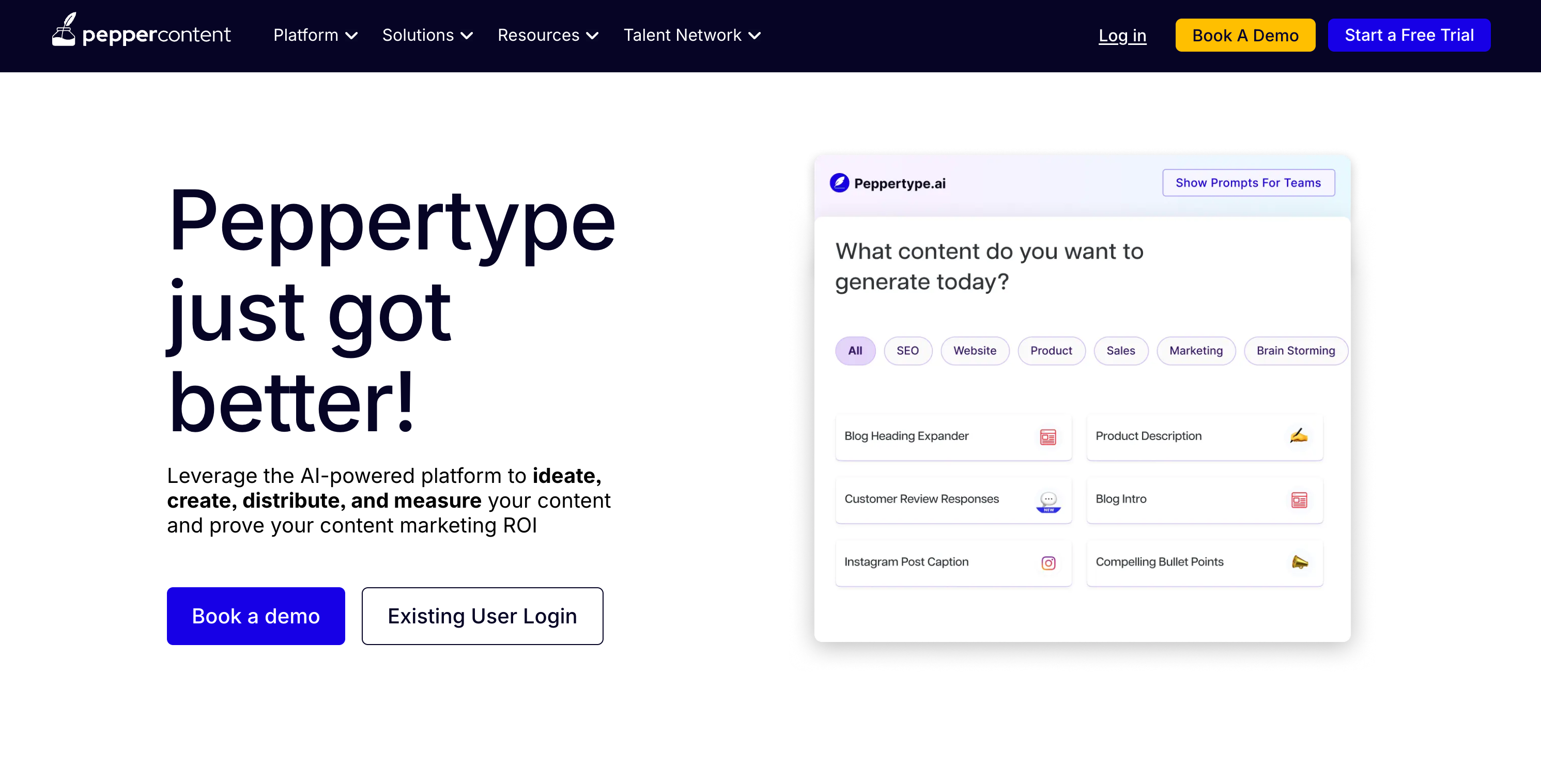Click the Peppertype.ai feather logo icon
The width and height of the screenshot is (1541, 784).
click(x=839, y=183)
